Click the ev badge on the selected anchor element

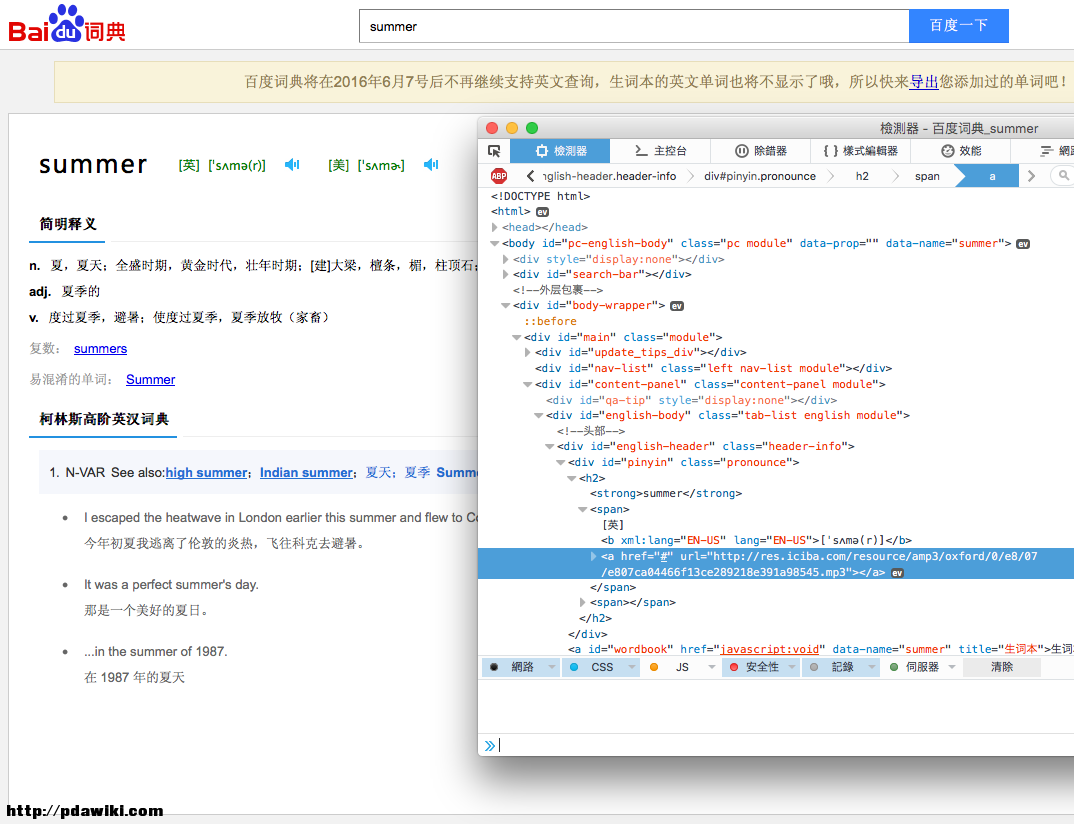tap(897, 573)
